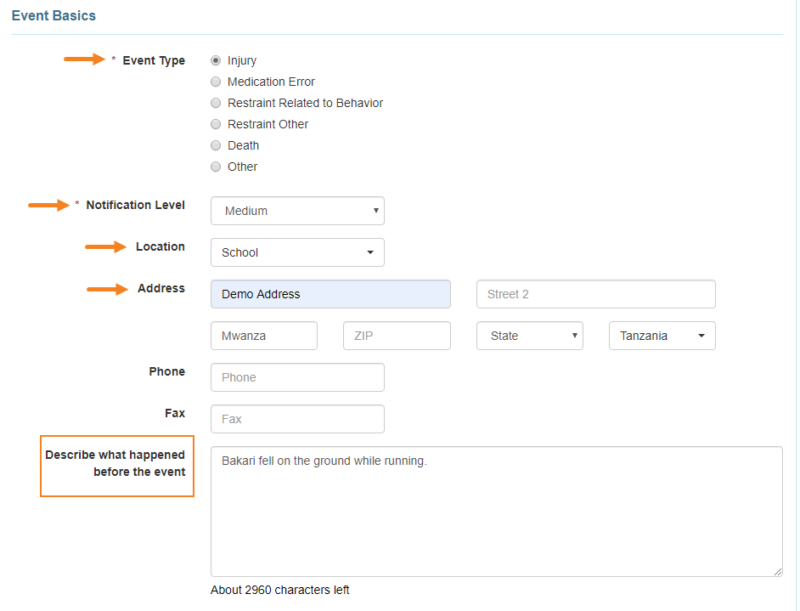Choose Medication Error as event type
Image resolution: width=800 pixels, height=611 pixels.
click(x=215, y=81)
